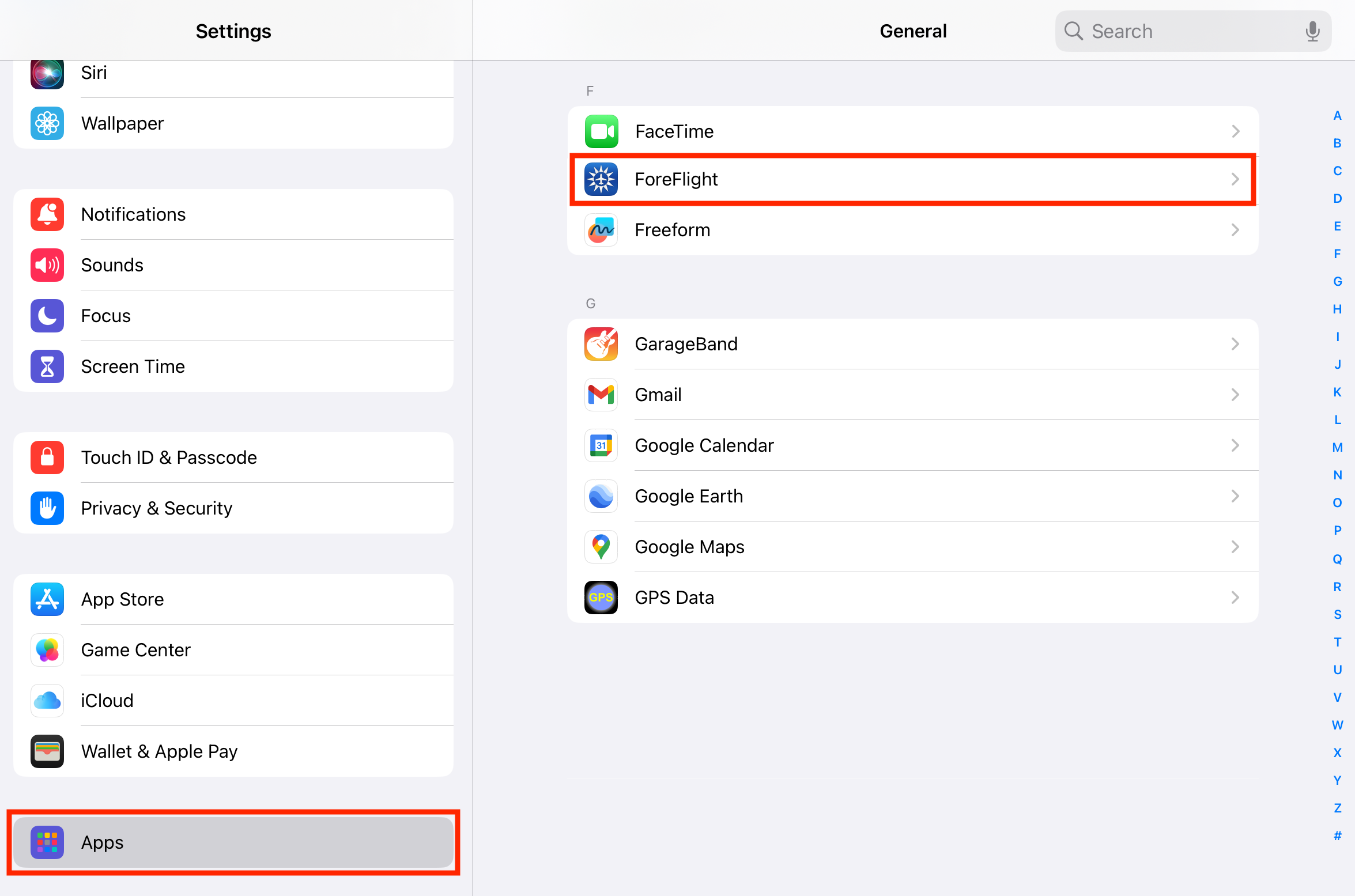Tap the Google Earth icon
1355x896 pixels.
(x=601, y=496)
